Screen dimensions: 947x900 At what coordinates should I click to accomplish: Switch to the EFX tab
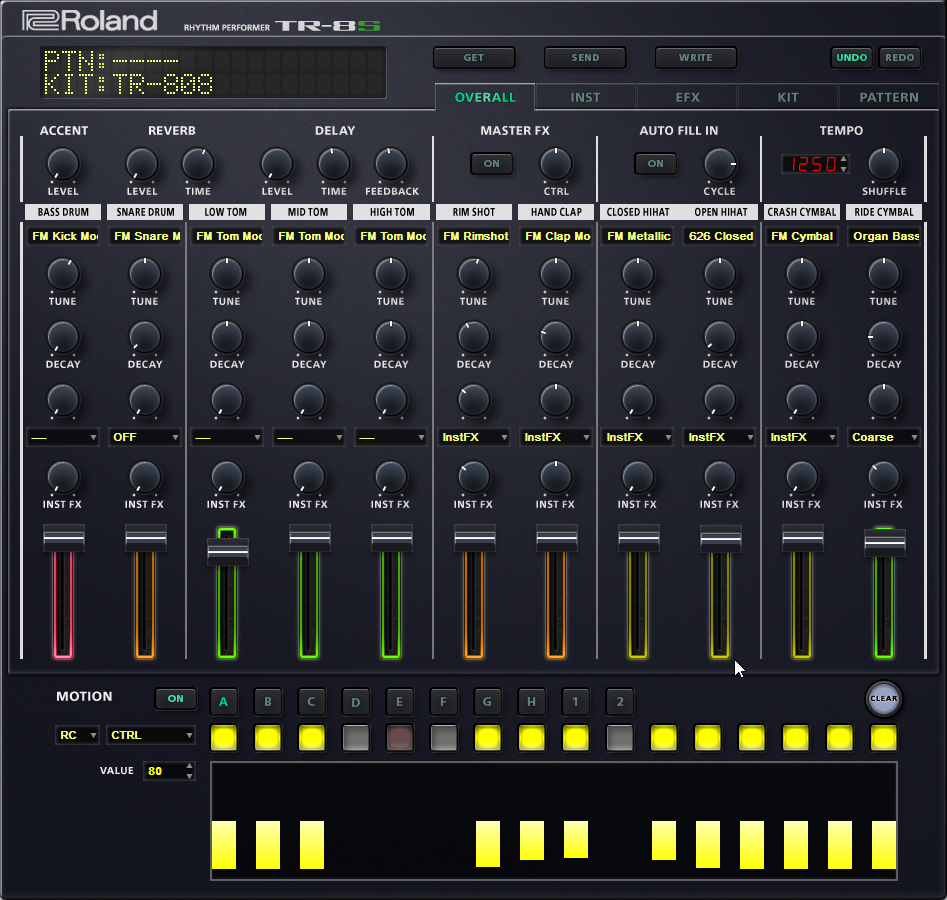coord(687,97)
